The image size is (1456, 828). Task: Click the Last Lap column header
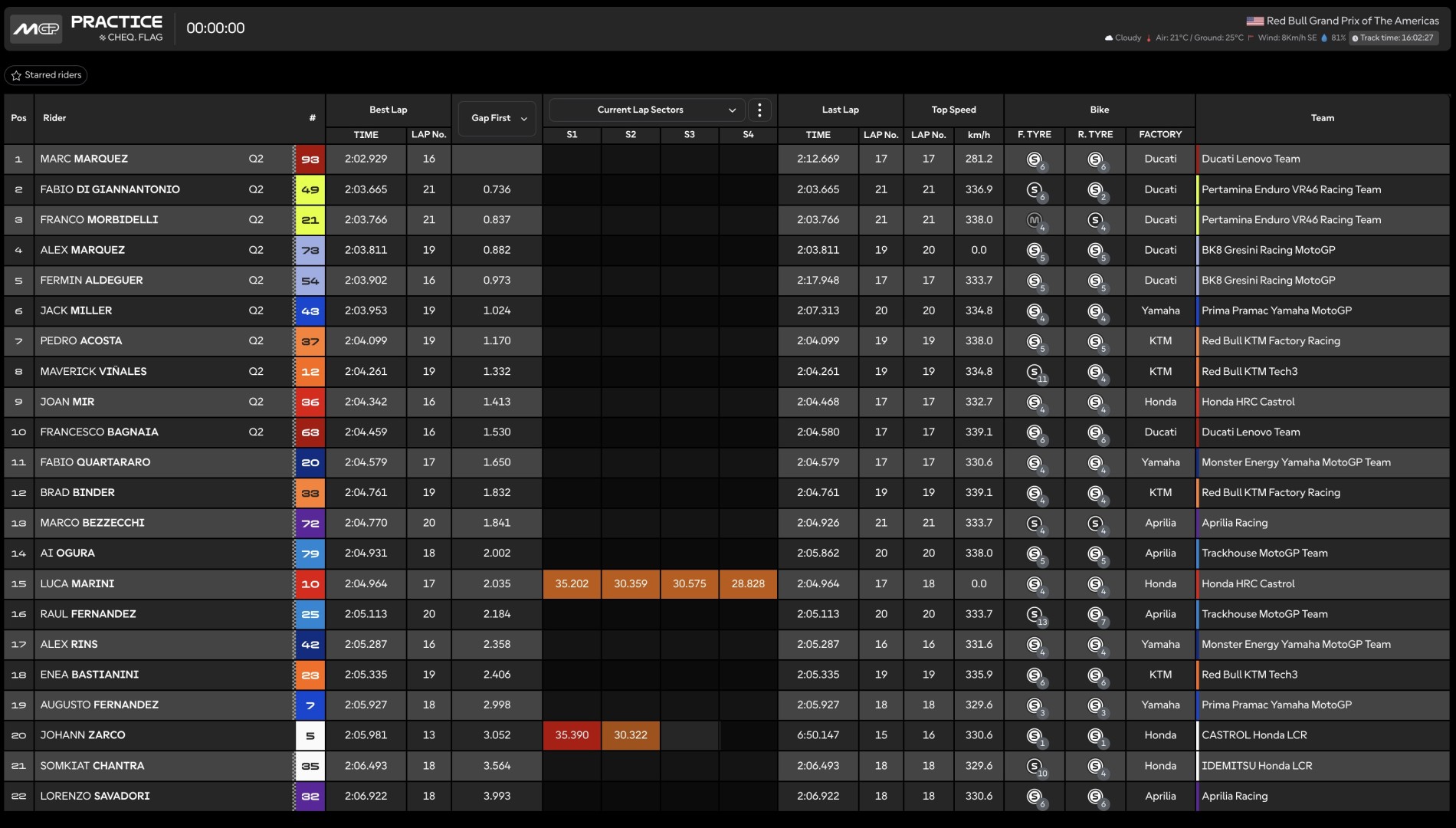point(841,110)
